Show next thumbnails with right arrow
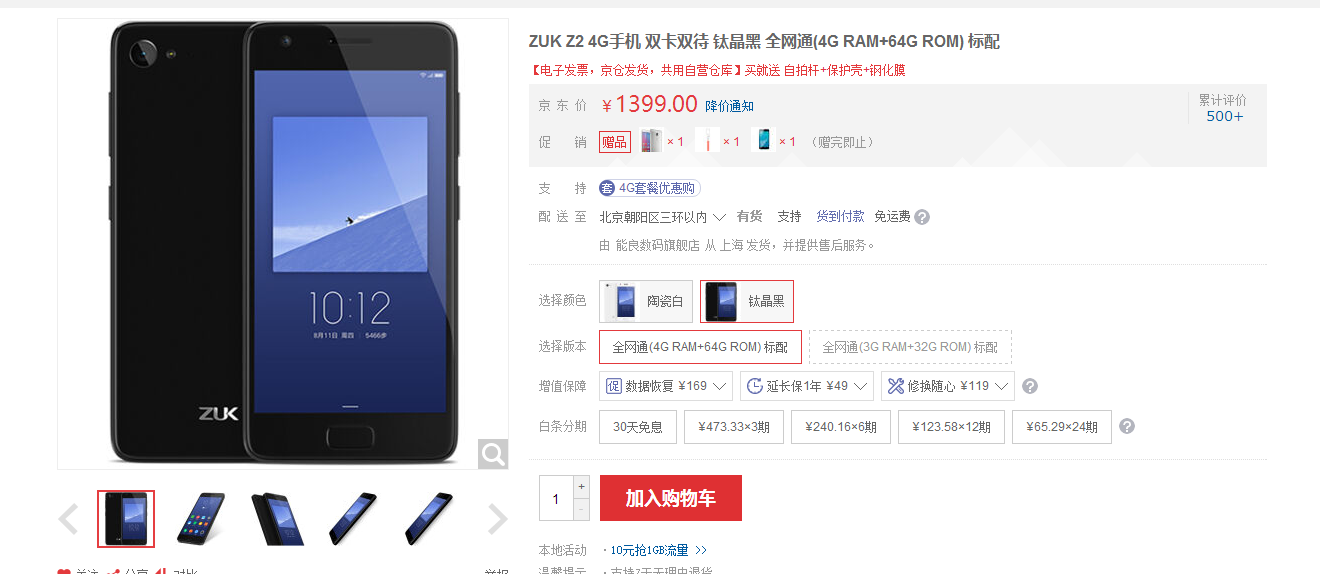1320x574 pixels. click(x=497, y=519)
